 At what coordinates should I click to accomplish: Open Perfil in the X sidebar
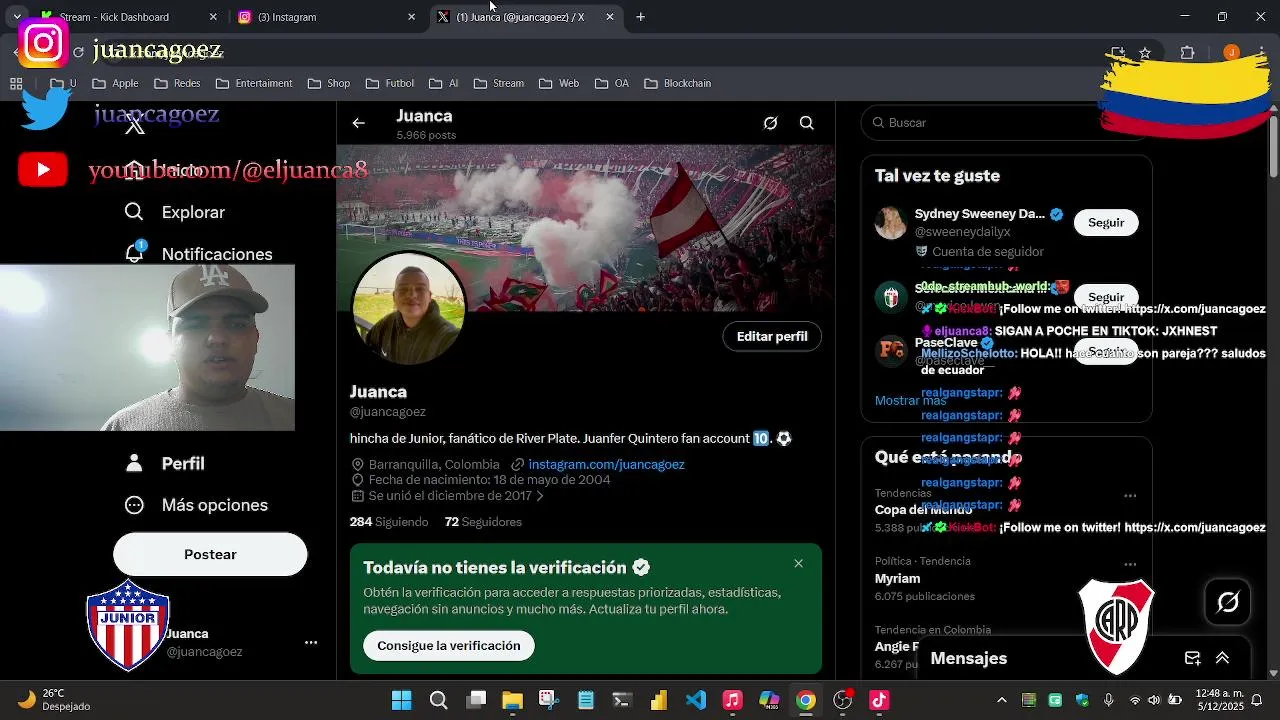coord(166,464)
